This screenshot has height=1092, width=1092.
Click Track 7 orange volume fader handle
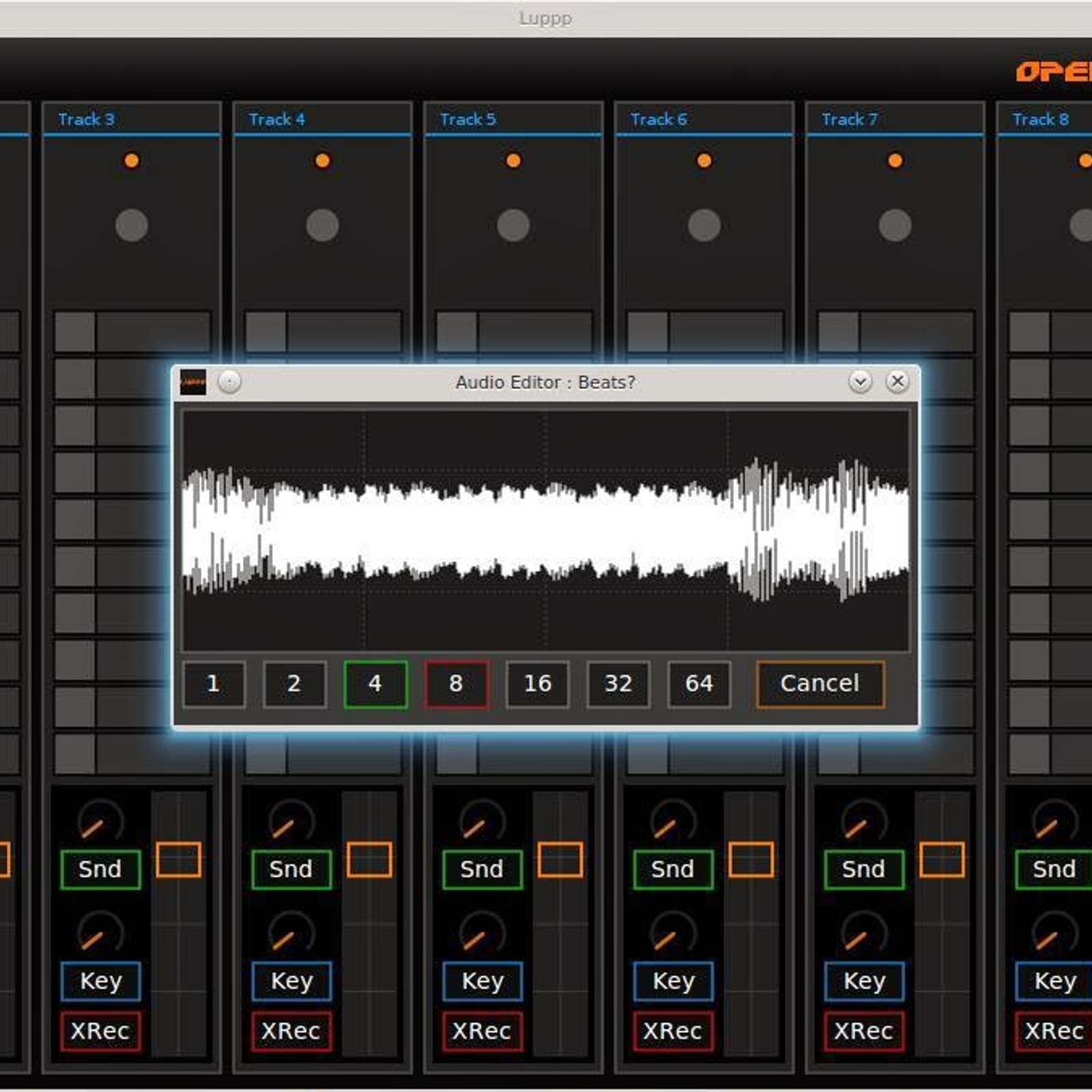tap(942, 859)
